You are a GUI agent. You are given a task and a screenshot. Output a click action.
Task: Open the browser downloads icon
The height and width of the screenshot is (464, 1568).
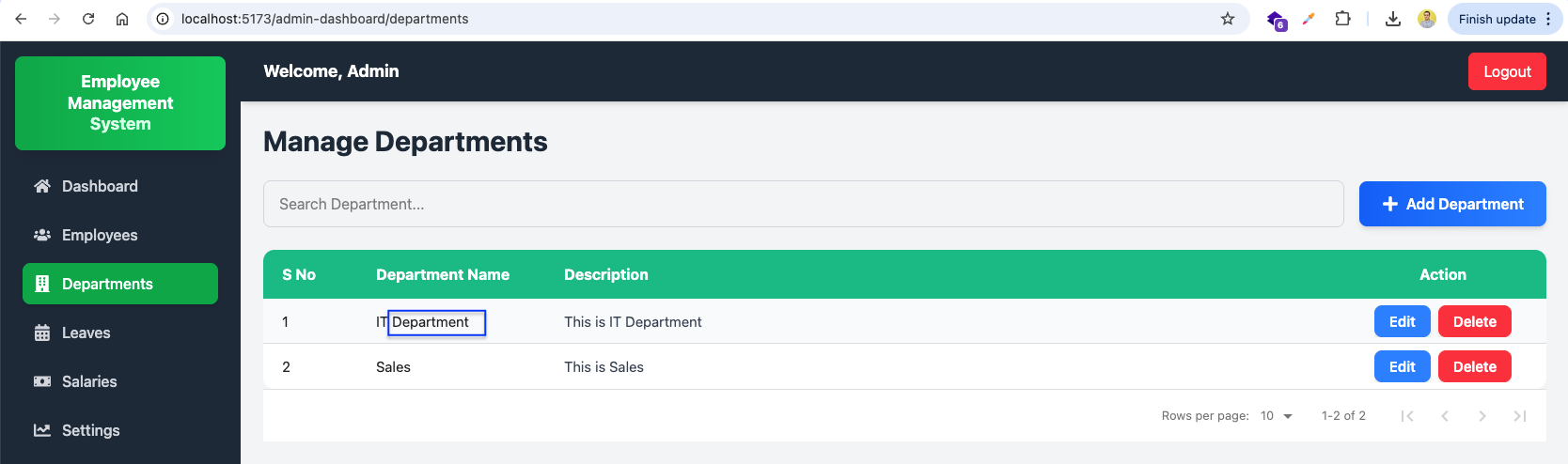pyautogui.click(x=1393, y=19)
